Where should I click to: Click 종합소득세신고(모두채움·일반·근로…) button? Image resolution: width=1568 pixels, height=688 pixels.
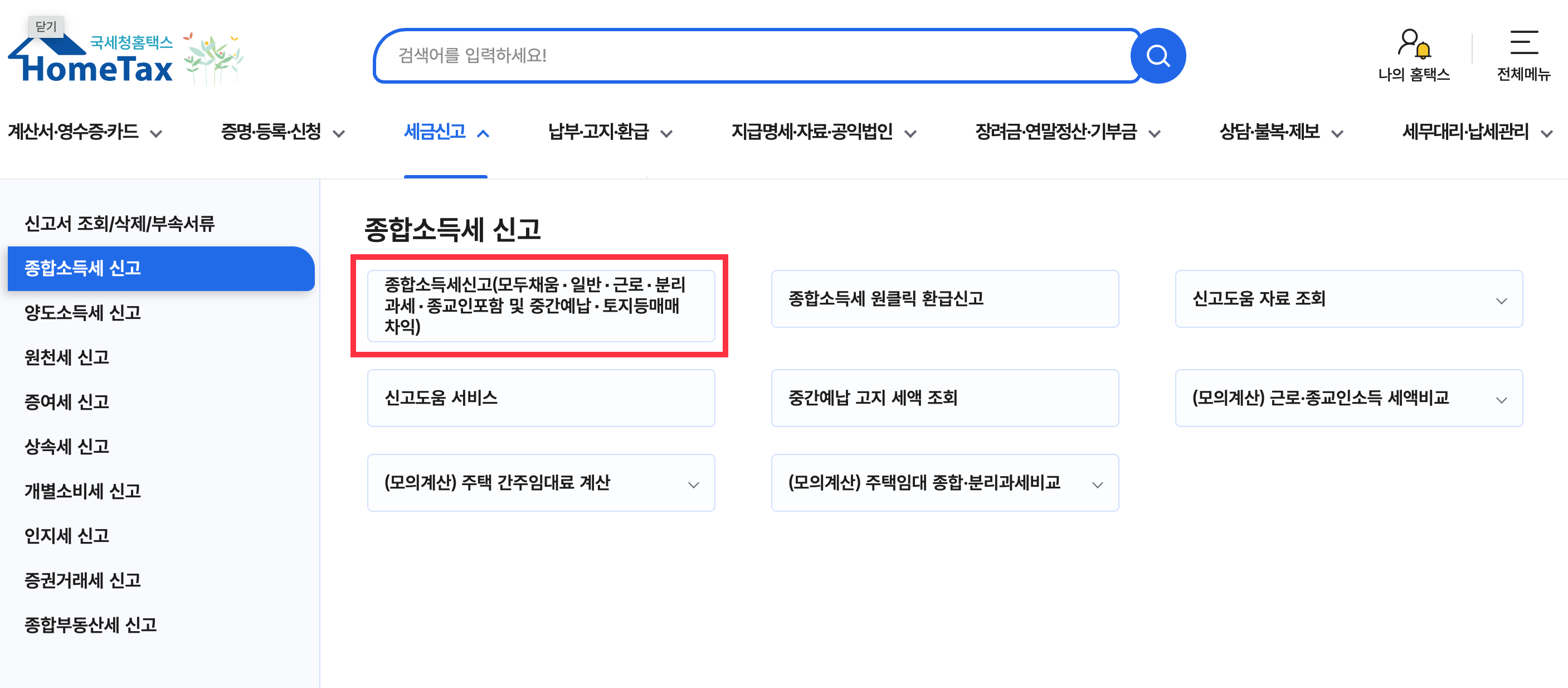(x=540, y=306)
